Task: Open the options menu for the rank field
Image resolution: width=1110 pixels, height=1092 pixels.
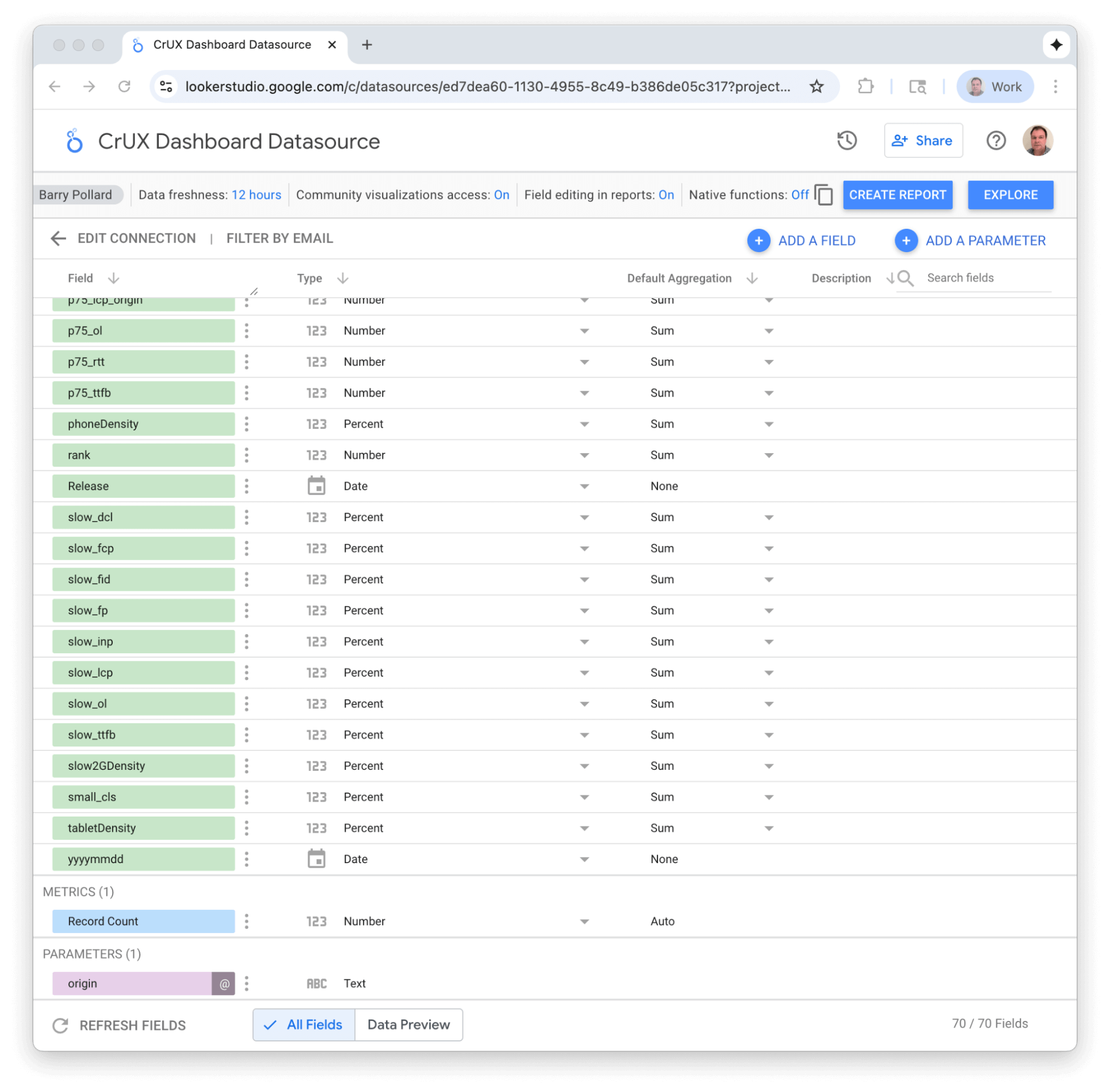Action: 247,455
